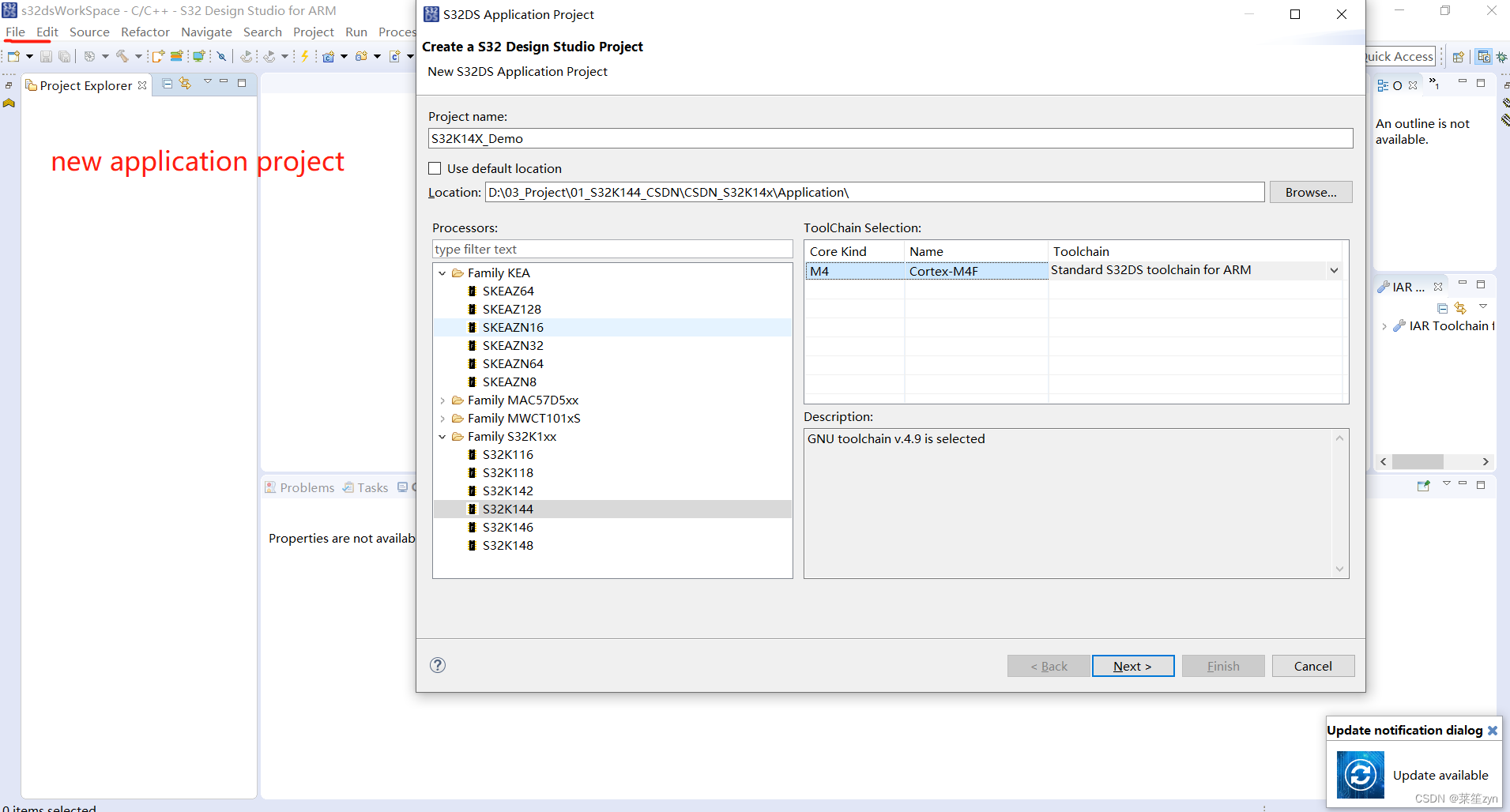Click the Browse... button

1310,192
